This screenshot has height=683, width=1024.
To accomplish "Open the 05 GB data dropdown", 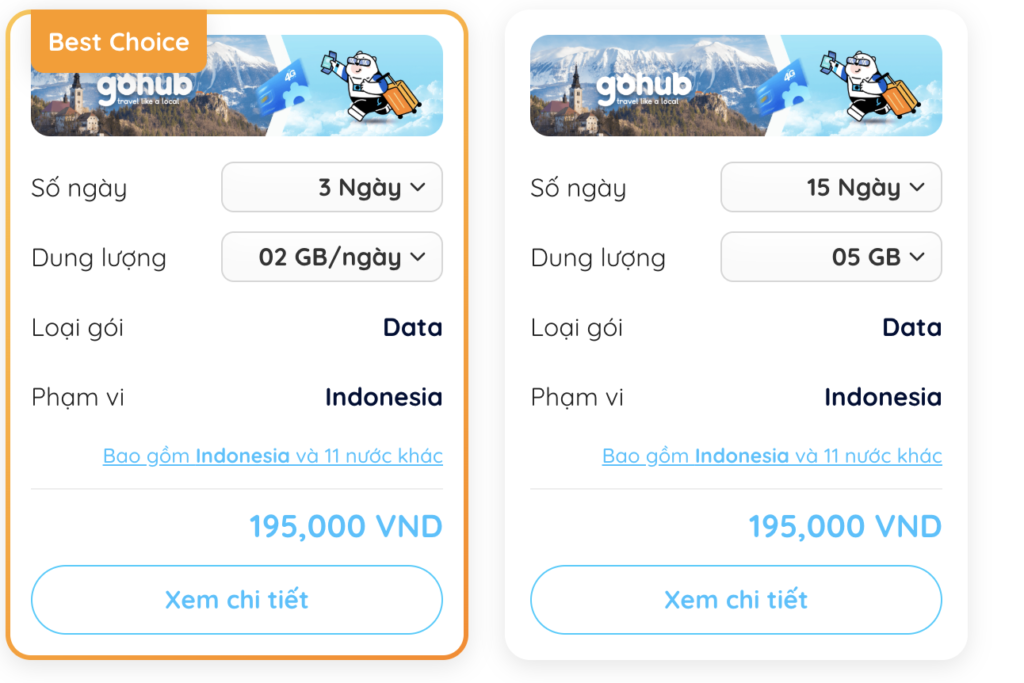I will click(x=830, y=257).
